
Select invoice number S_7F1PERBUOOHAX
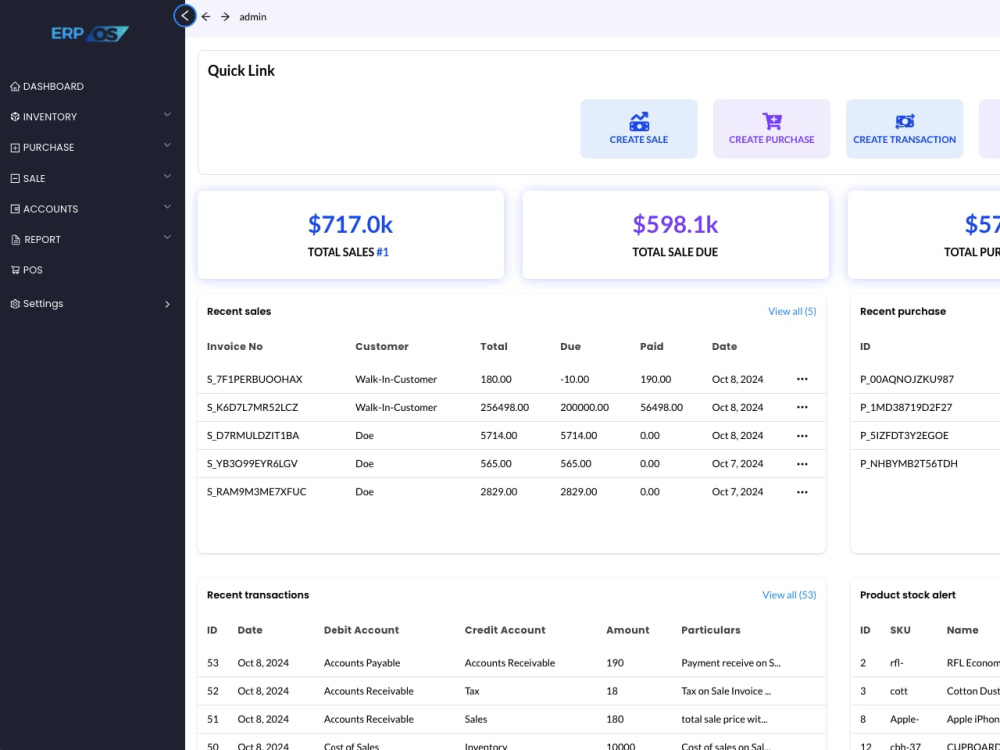click(x=254, y=379)
